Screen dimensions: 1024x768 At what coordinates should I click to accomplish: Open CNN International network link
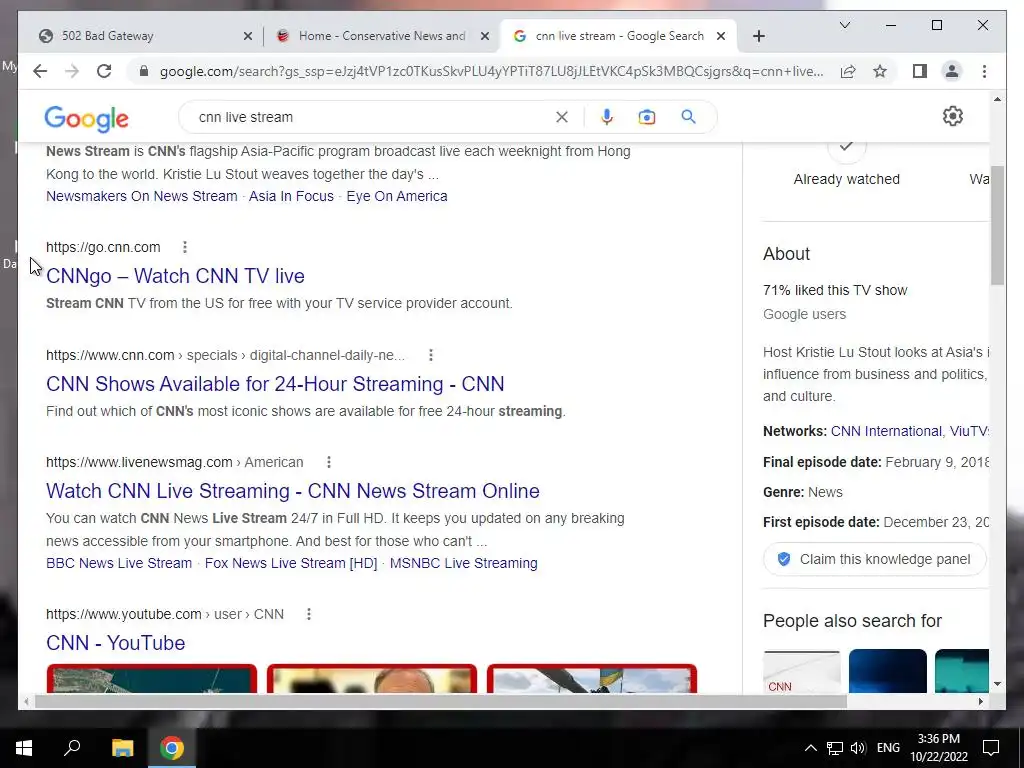pos(886,431)
